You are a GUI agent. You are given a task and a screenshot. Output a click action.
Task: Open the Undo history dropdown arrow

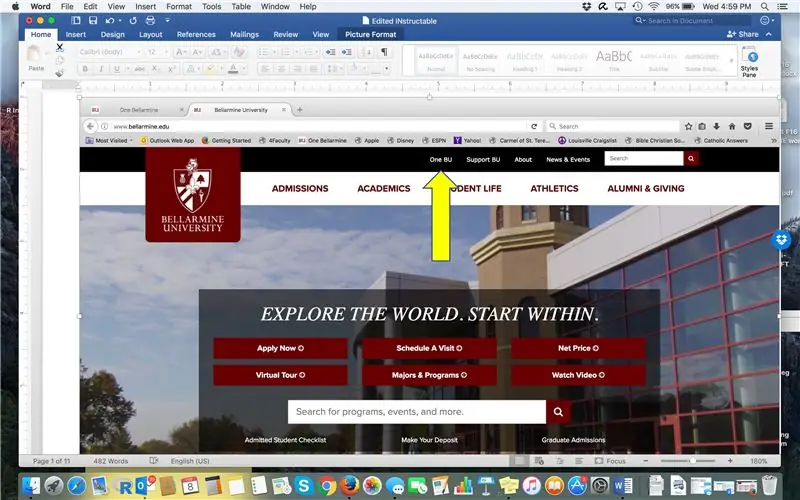120,21
